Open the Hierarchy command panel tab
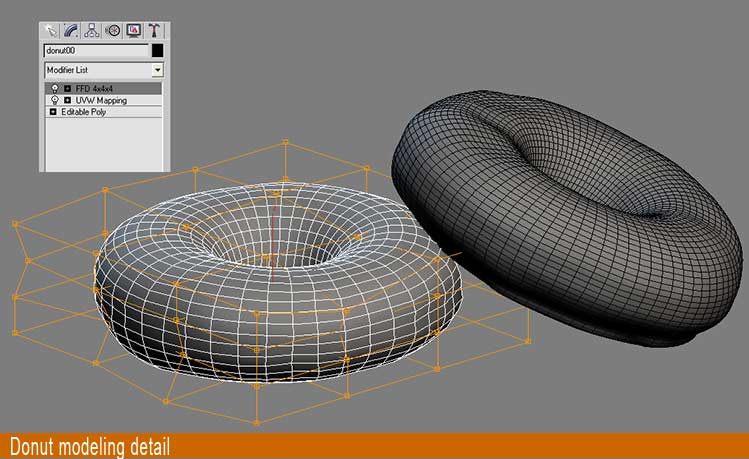The height and width of the screenshot is (459, 749). coord(92,31)
